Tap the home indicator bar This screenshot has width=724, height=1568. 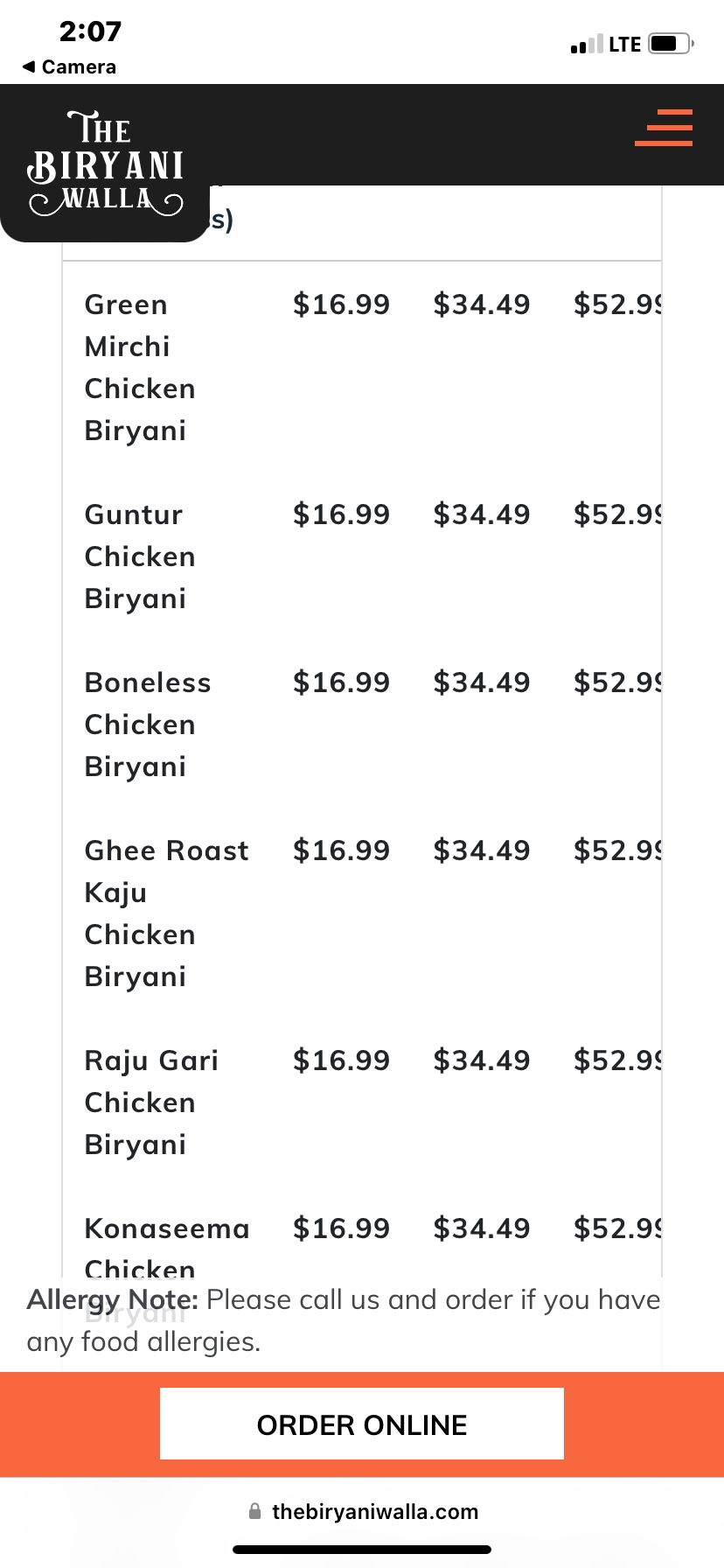point(362,1550)
